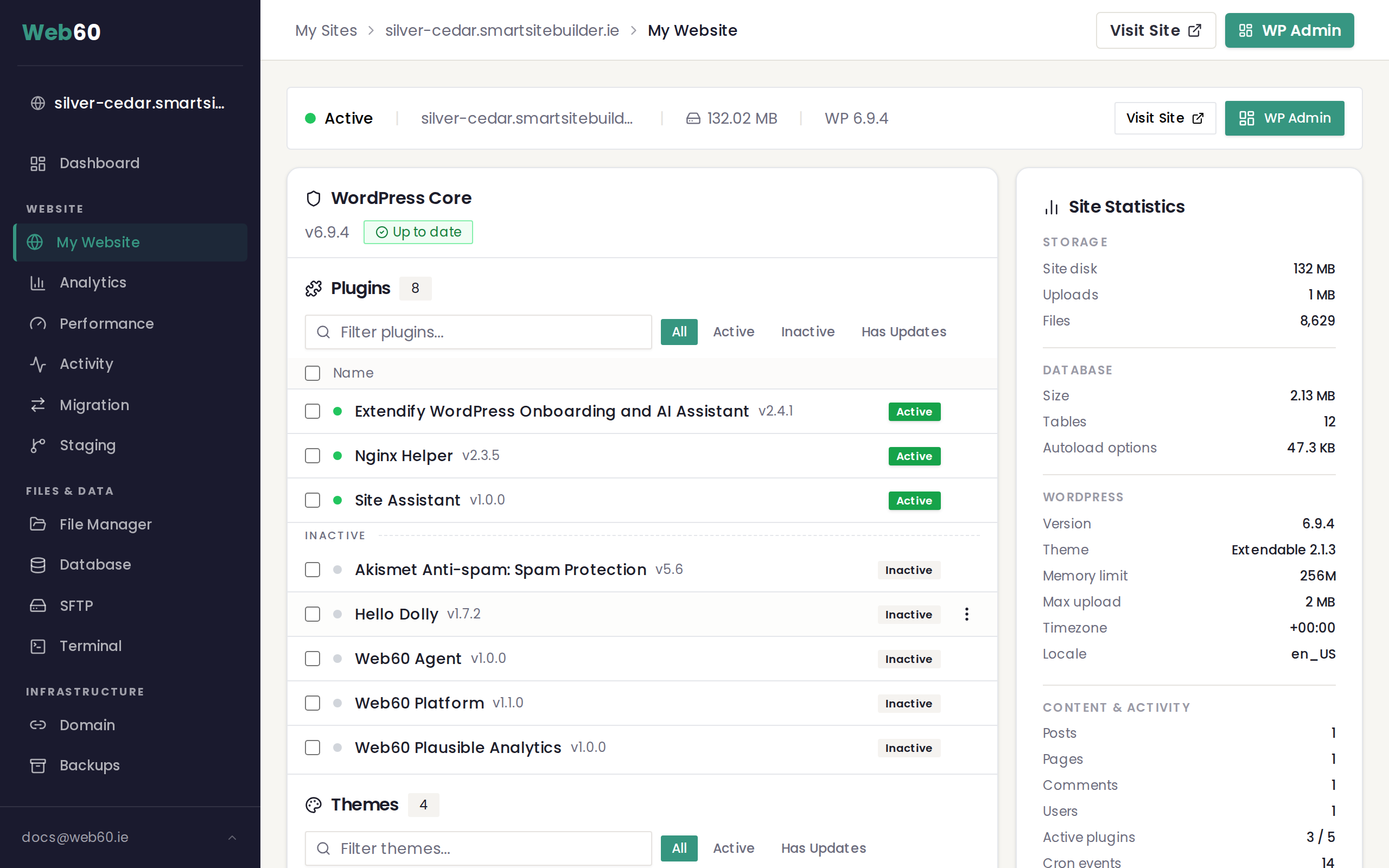
Task: Open the Performance section
Action: 106,324
